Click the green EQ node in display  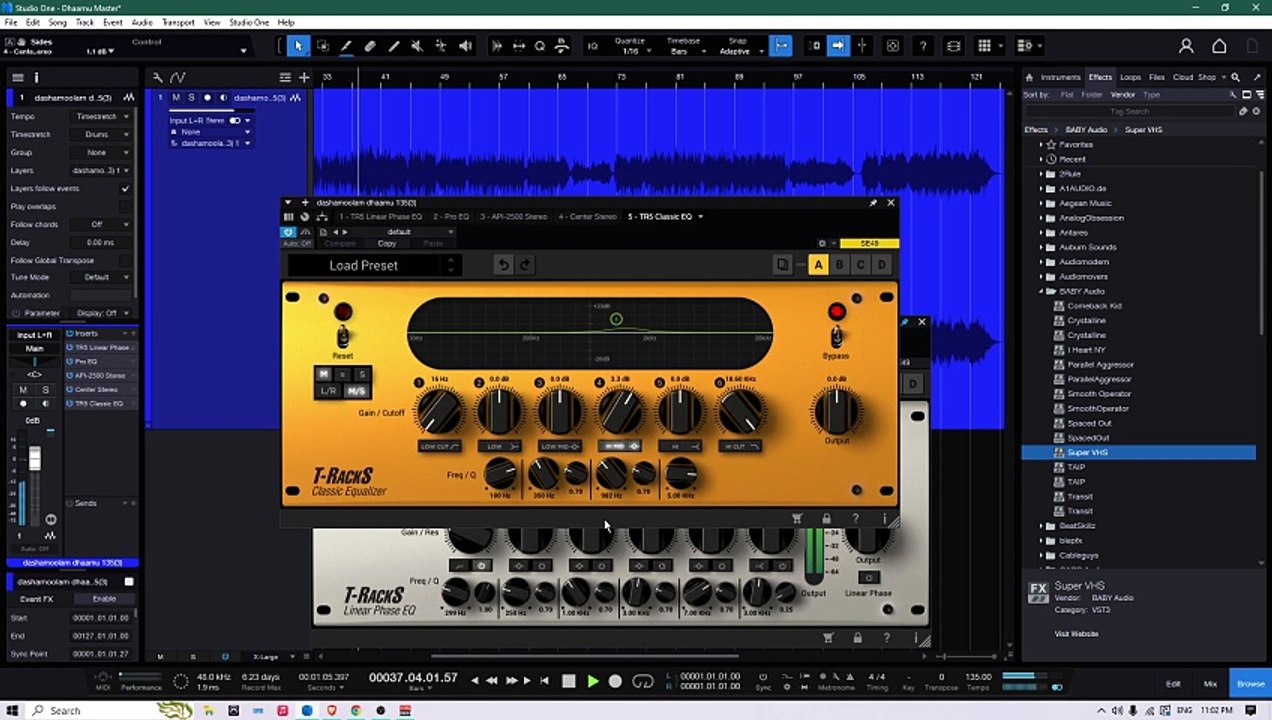pos(616,319)
